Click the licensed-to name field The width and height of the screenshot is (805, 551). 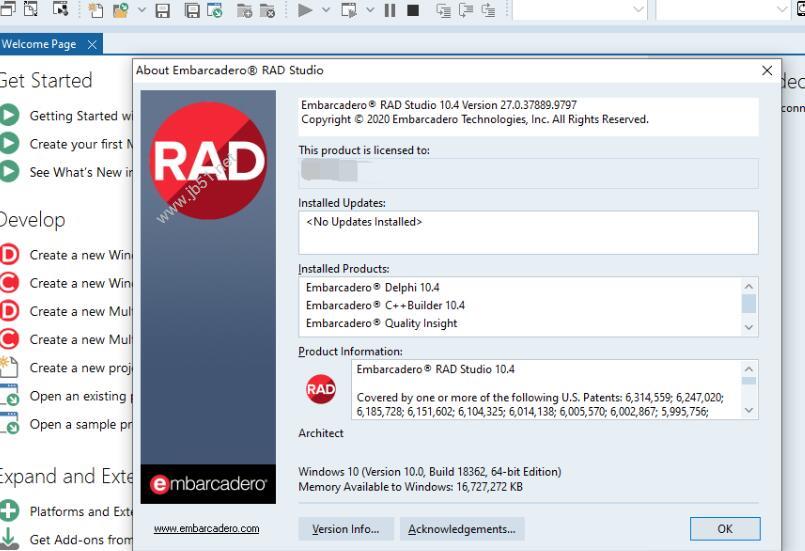click(528, 173)
